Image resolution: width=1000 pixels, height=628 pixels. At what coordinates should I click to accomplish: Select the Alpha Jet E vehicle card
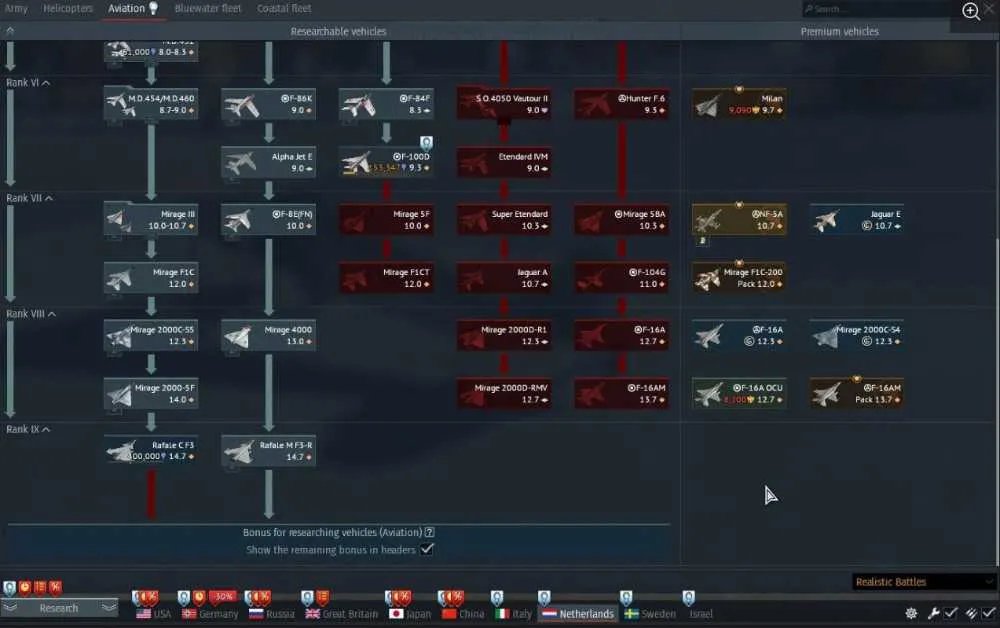point(268,162)
